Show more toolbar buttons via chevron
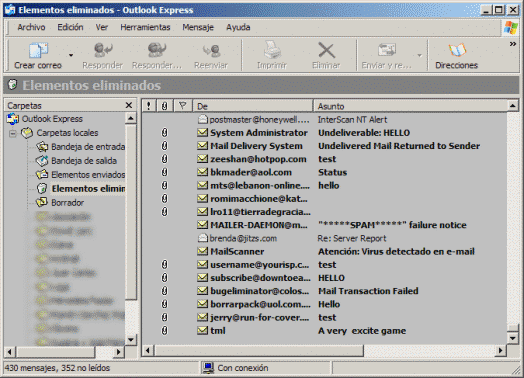 pyautogui.click(x=513, y=44)
